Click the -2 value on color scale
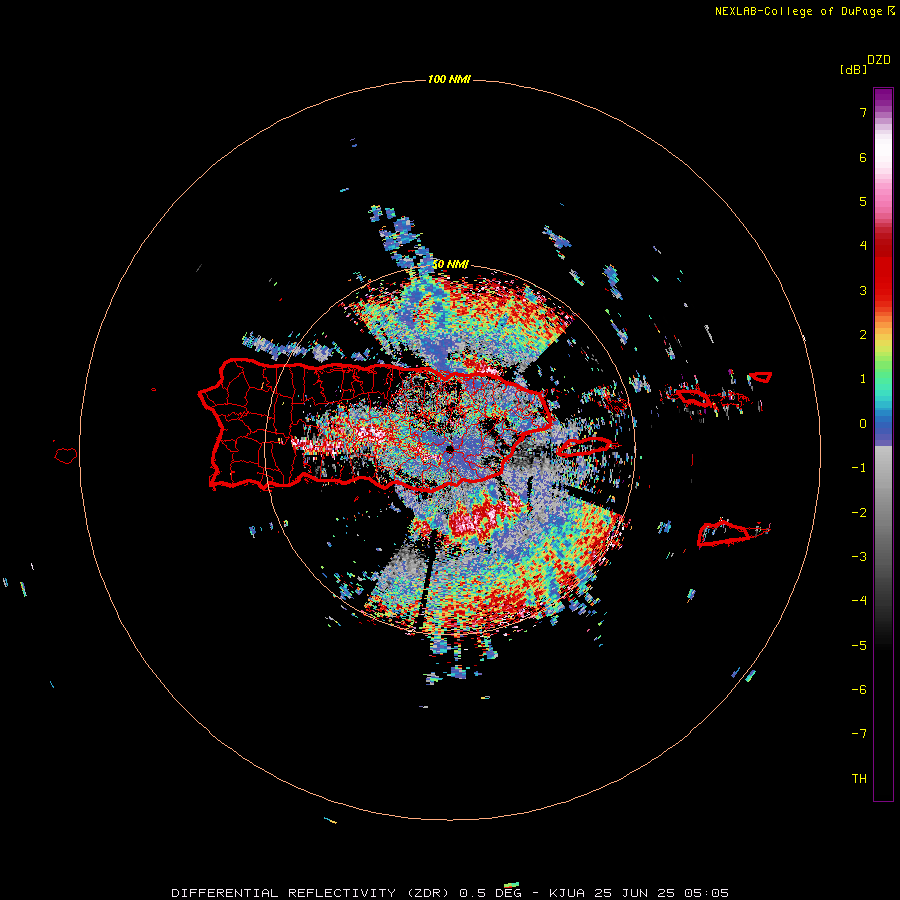The width and height of the screenshot is (900, 900). click(859, 513)
